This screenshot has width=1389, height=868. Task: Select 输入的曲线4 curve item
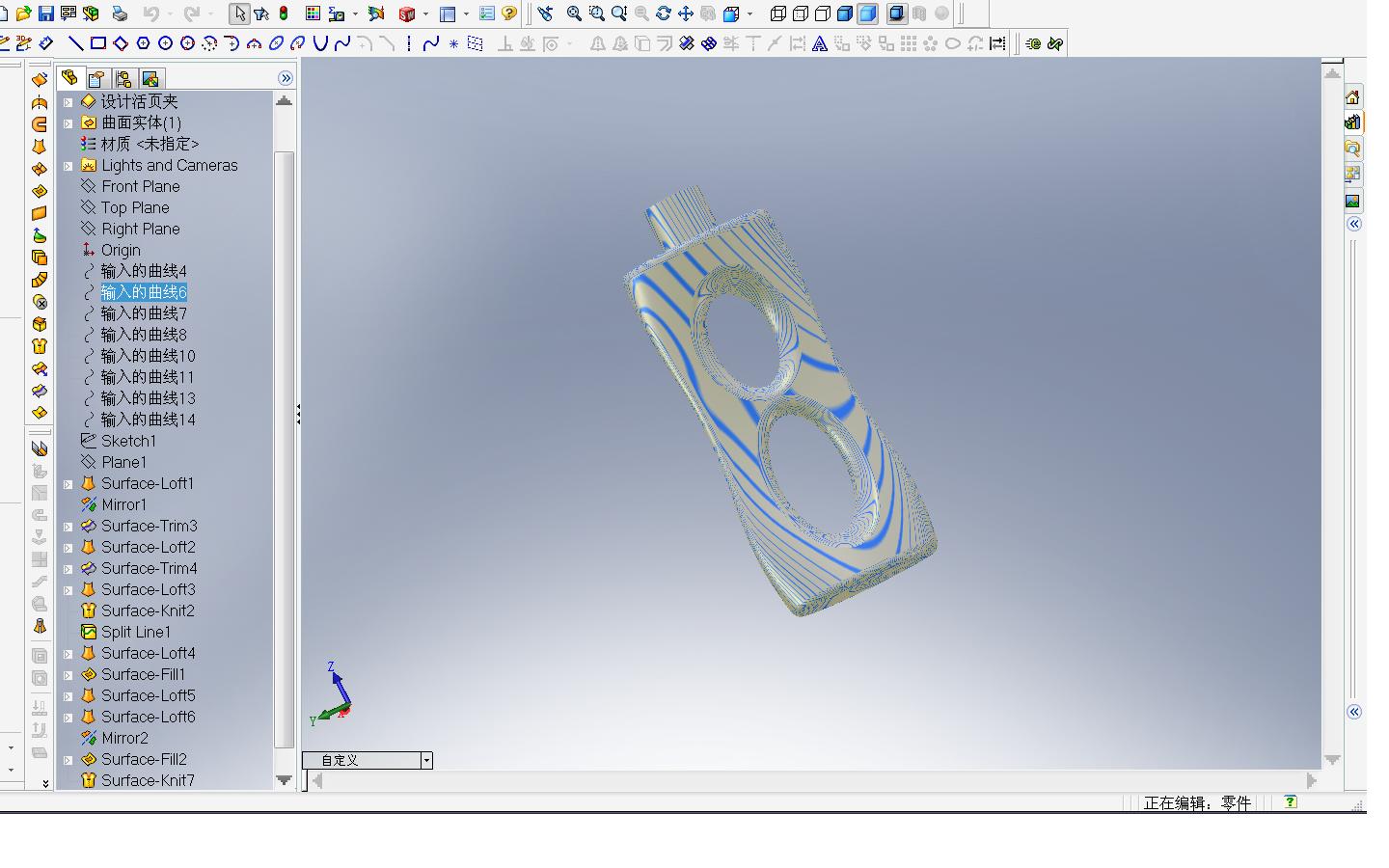tap(144, 271)
